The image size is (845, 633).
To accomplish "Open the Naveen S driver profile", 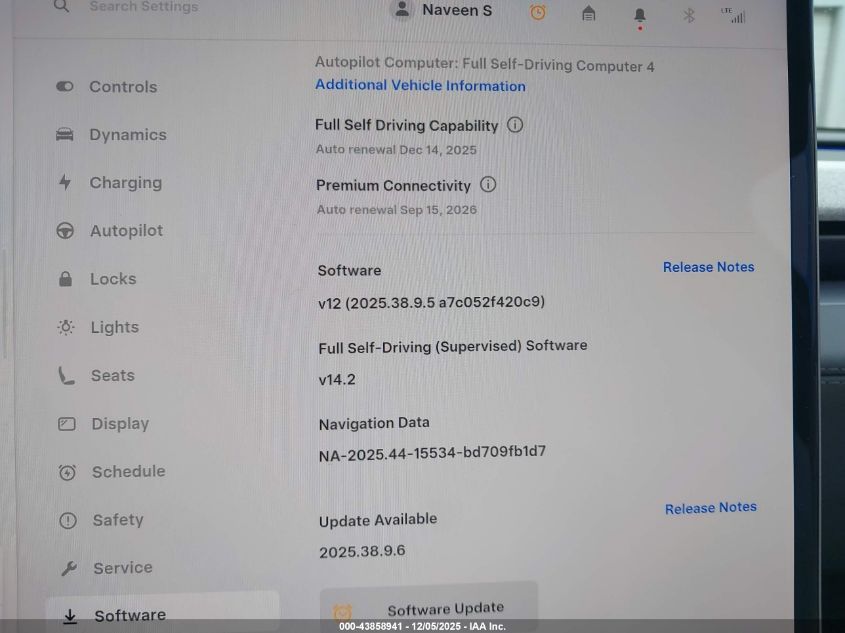I will click(444, 10).
